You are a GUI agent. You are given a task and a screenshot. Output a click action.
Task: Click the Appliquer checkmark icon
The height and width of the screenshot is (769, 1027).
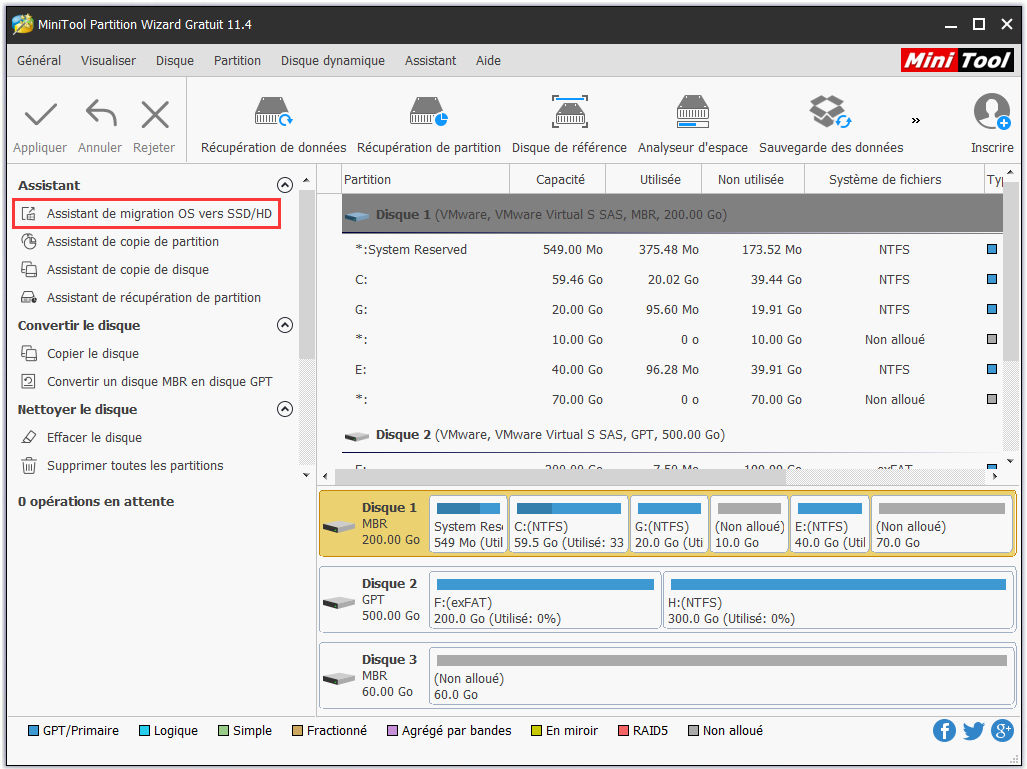41,115
